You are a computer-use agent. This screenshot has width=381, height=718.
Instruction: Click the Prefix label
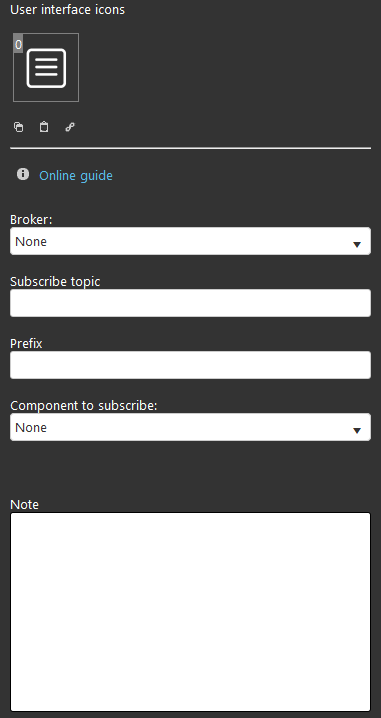[26, 343]
